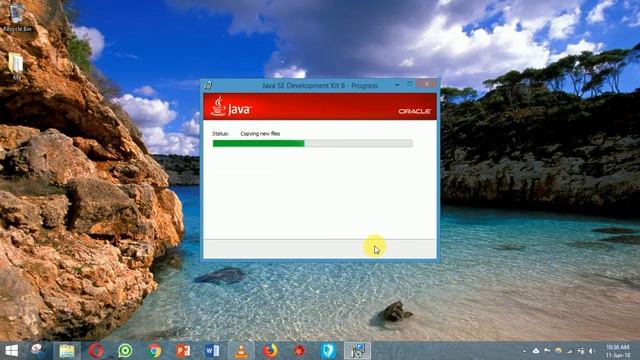Click the Java installer title bar icon
Screen dimensions: 640x360
(x=208, y=85)
